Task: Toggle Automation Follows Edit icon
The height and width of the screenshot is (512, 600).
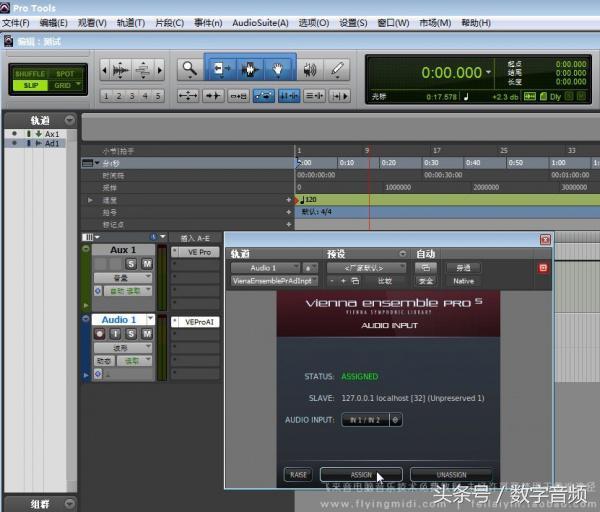Action: click(x=264, y=96)
